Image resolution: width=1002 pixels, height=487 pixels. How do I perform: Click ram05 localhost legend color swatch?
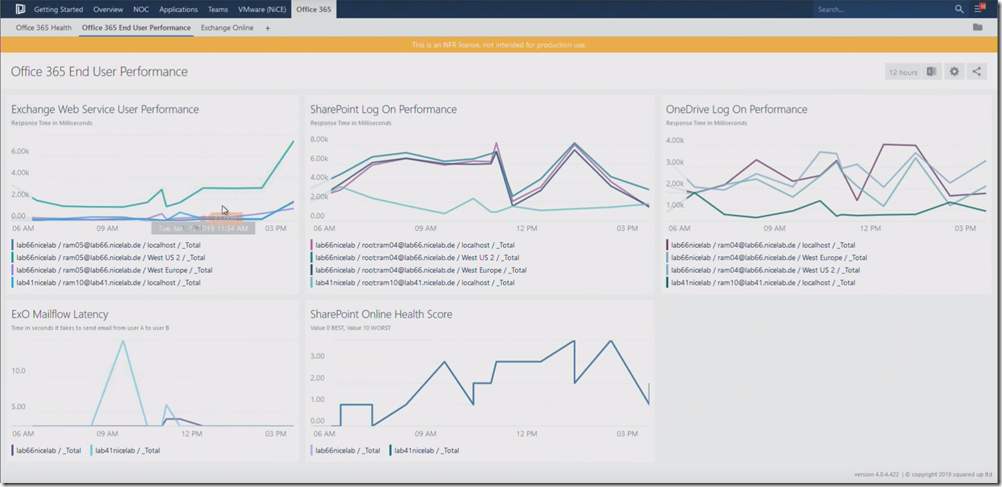[x=13, y=245]
